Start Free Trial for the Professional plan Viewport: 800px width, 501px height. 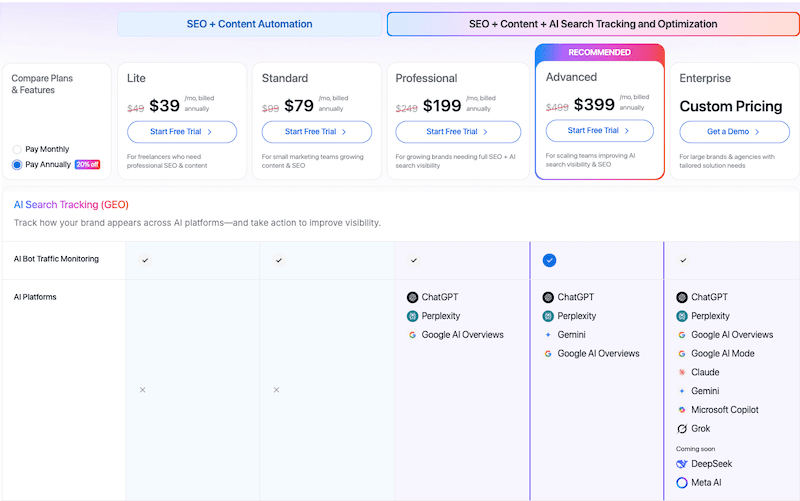tap(458, 131)
